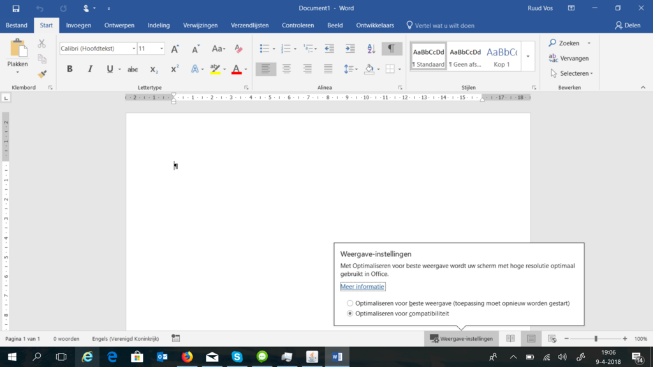Image resolution: width=653 pixels, height=367 pixels.
Task: Open Skype from the taskbar
Action: tap(237, 357)
